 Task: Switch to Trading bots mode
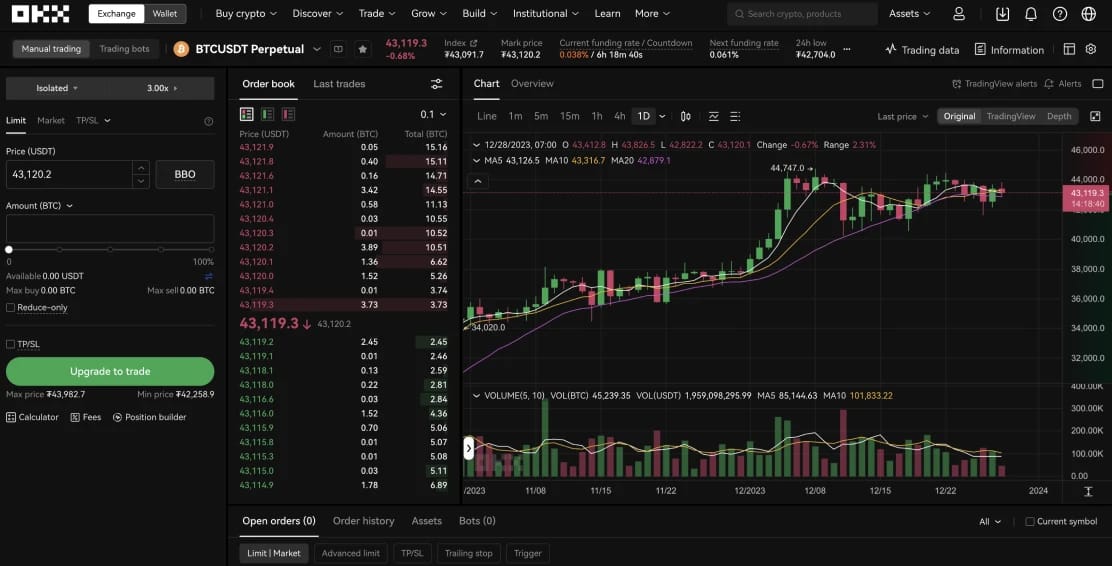coord(124,49)
